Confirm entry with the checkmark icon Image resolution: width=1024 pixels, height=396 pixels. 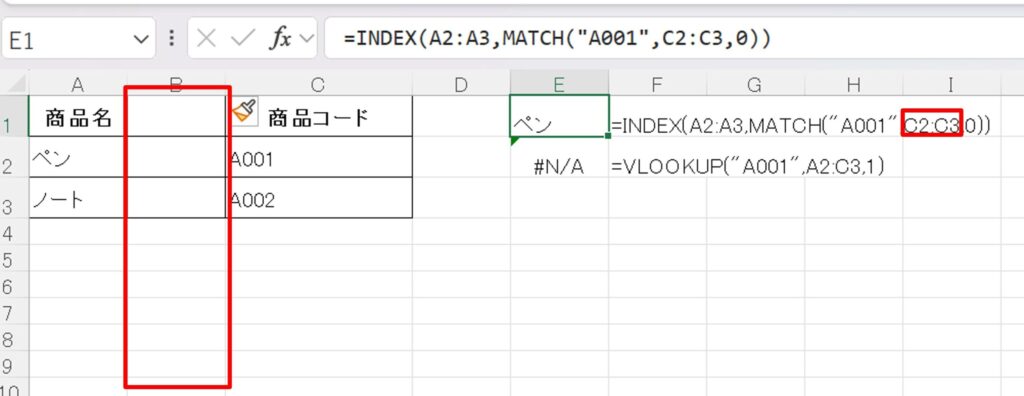tap(243, 39)
